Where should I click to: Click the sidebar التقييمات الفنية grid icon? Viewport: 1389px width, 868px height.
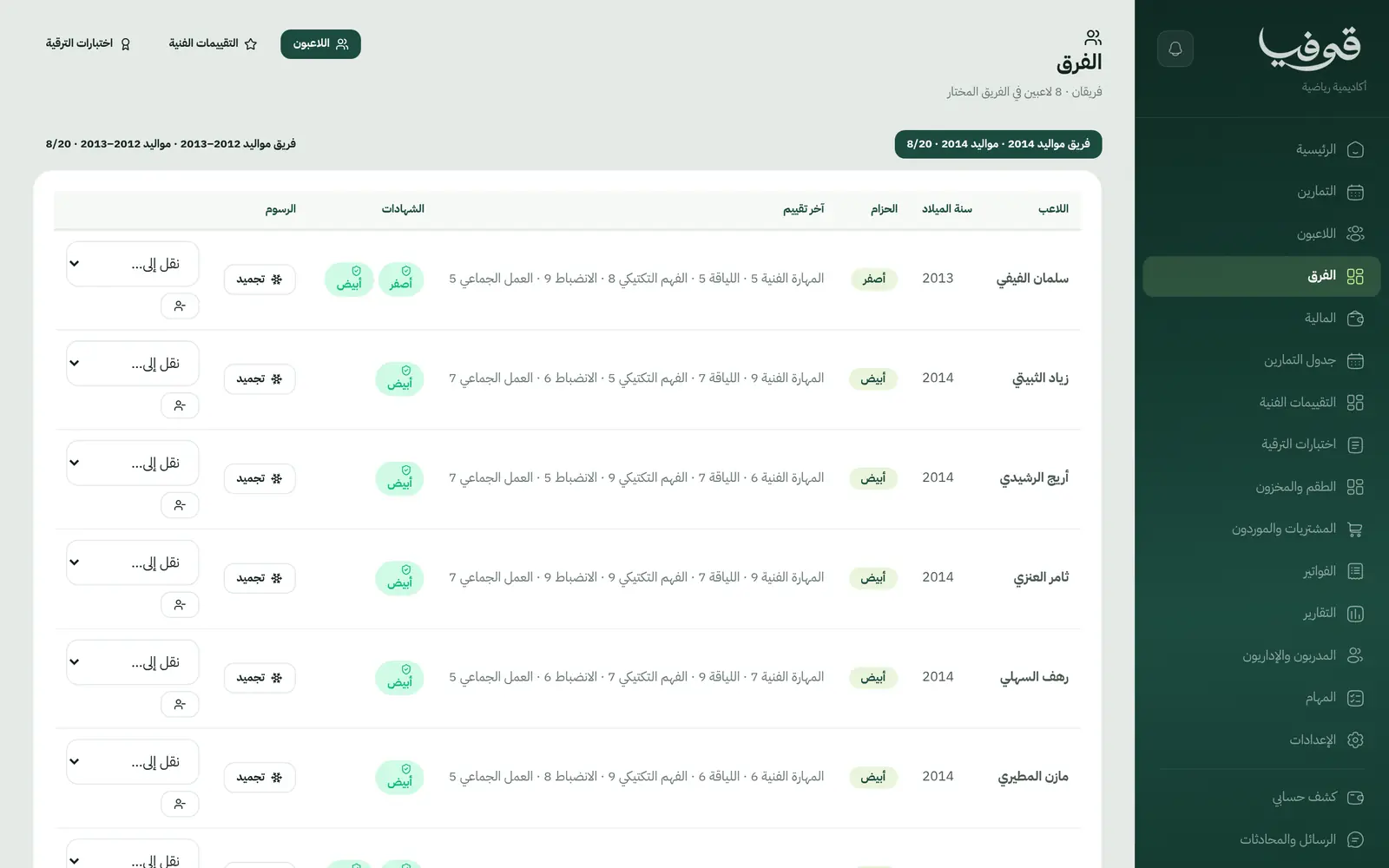click(x=1355, y=403)
